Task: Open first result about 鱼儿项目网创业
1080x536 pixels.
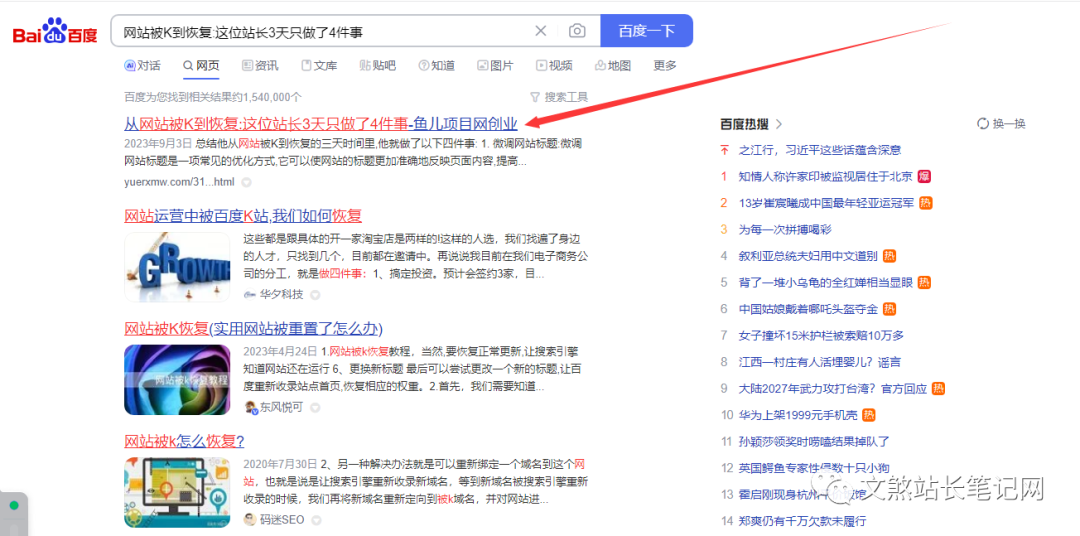Action: pos(320,124)
